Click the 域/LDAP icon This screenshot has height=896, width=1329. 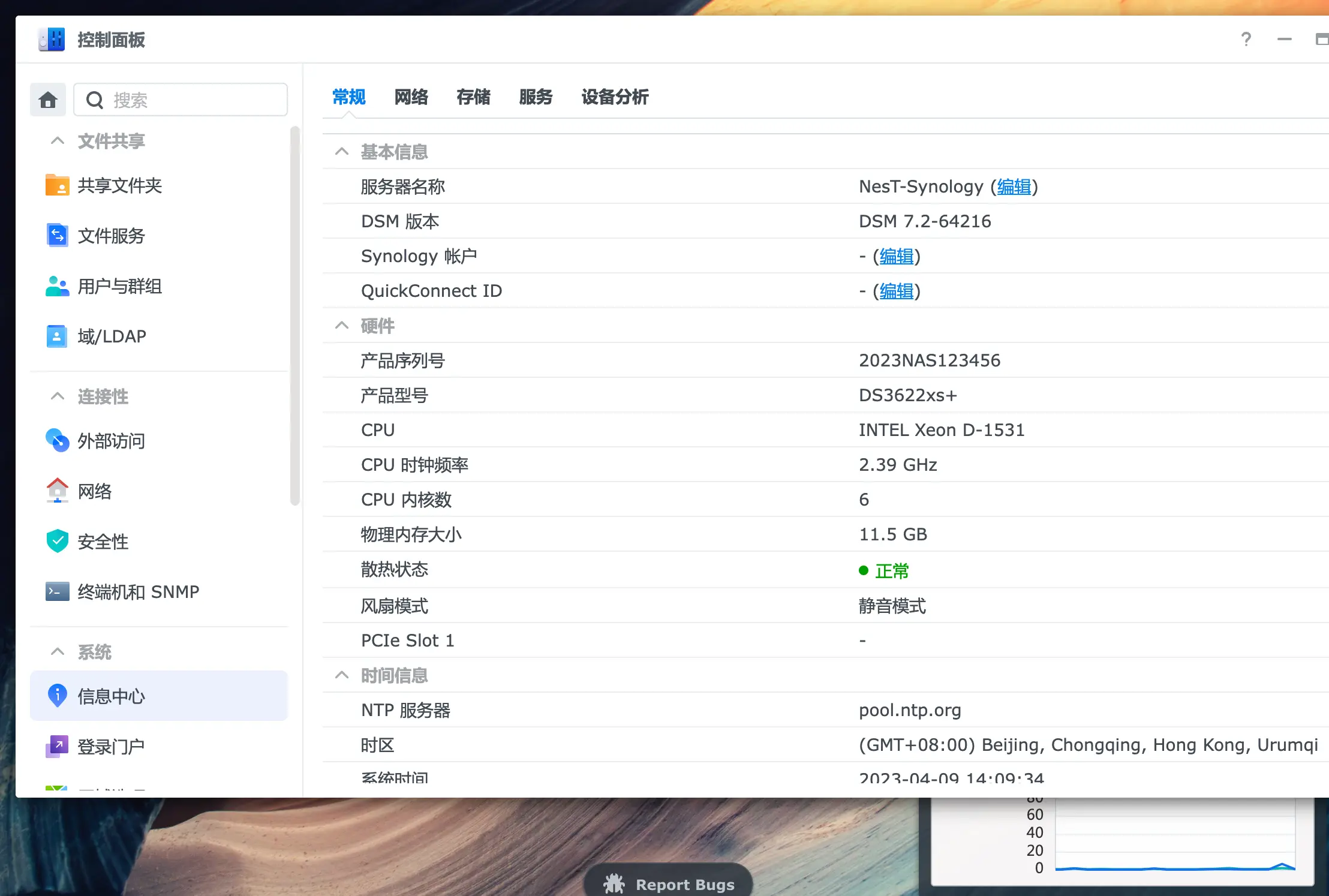pos(57,336)
